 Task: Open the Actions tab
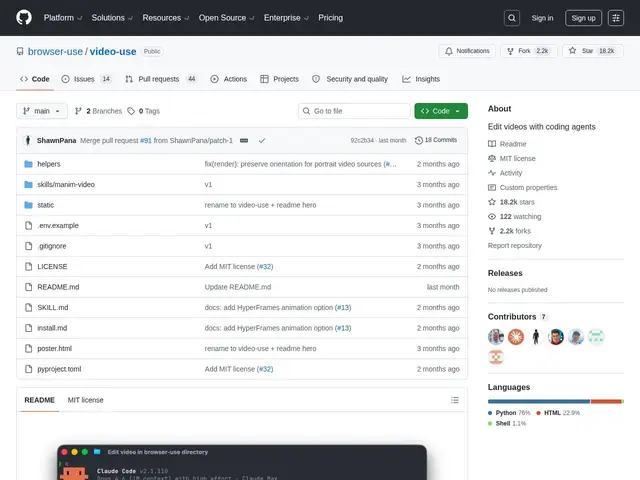click(x=229, y=79)
